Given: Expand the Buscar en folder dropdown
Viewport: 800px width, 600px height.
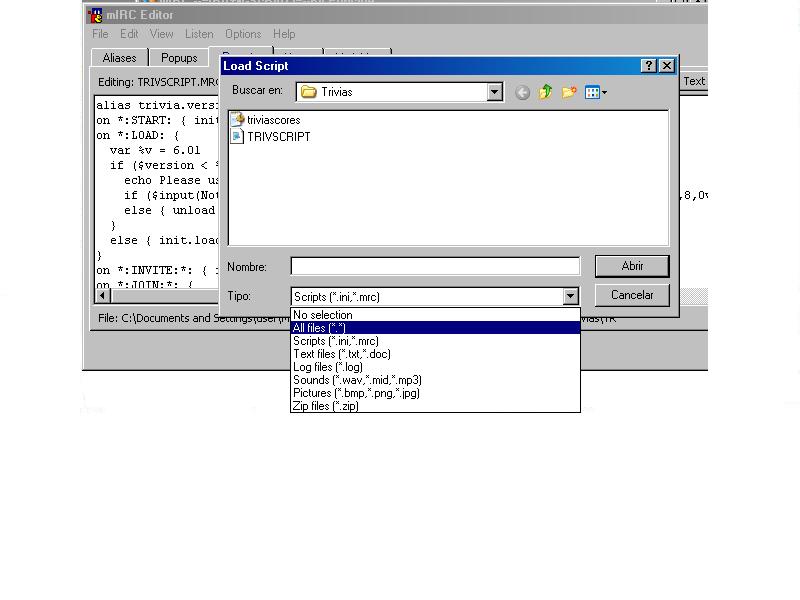Looking at the screenshot, I should click(x=494, y=92).
